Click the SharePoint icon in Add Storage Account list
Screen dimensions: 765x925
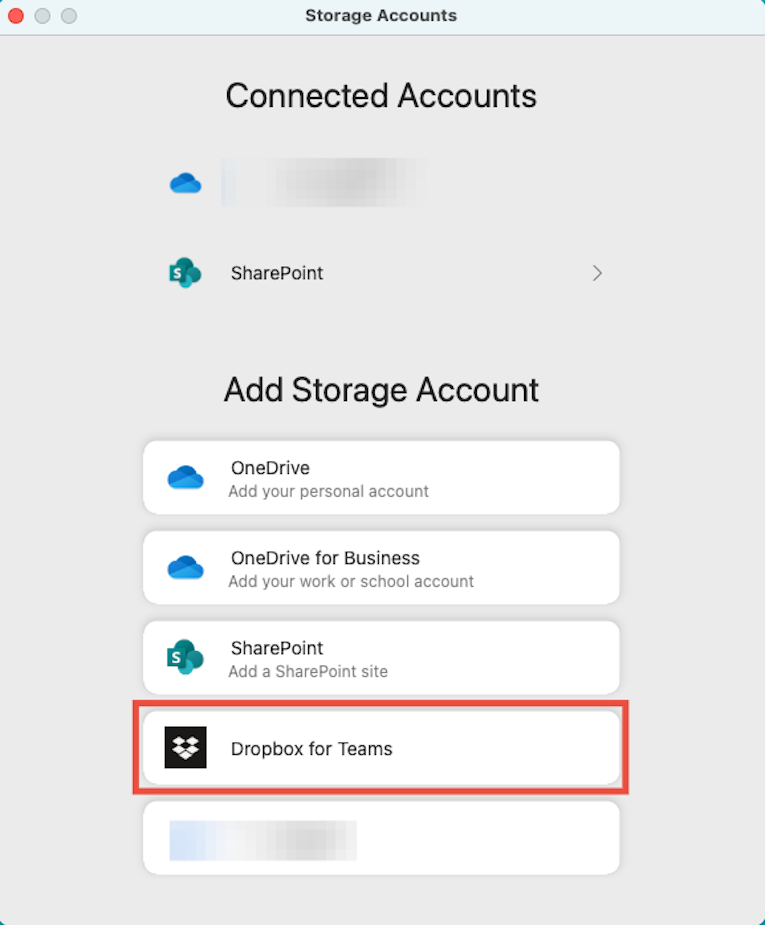[x=185, y=657]
